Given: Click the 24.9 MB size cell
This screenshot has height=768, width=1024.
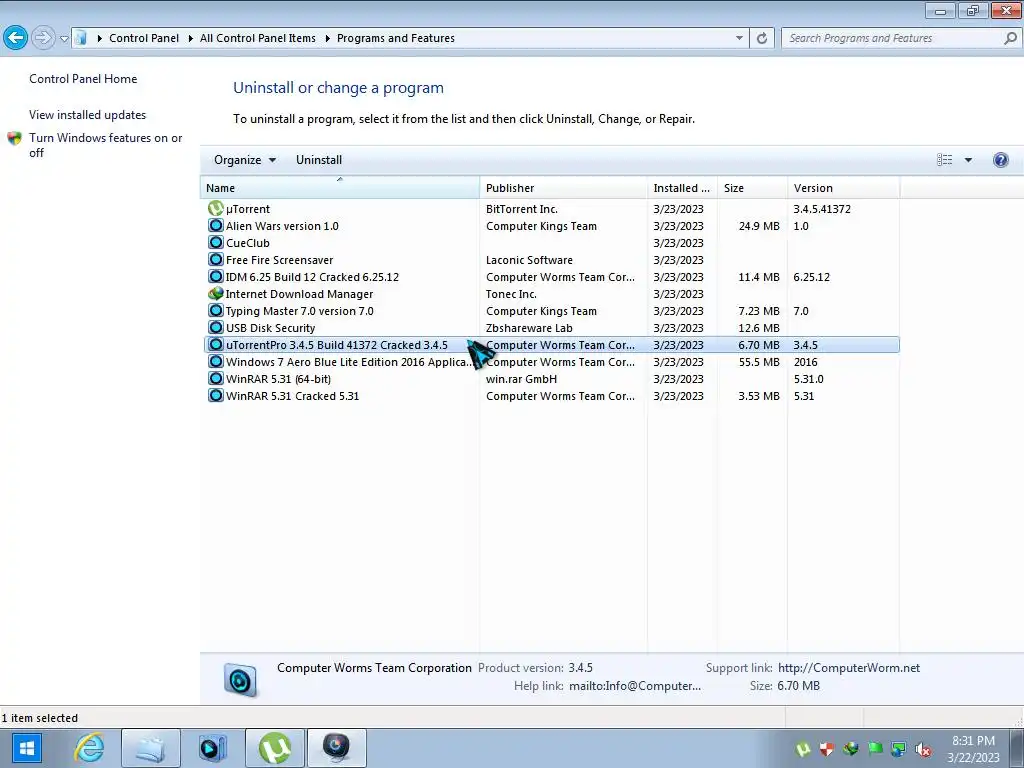Looking at the screenshot, I should [759, 226].
